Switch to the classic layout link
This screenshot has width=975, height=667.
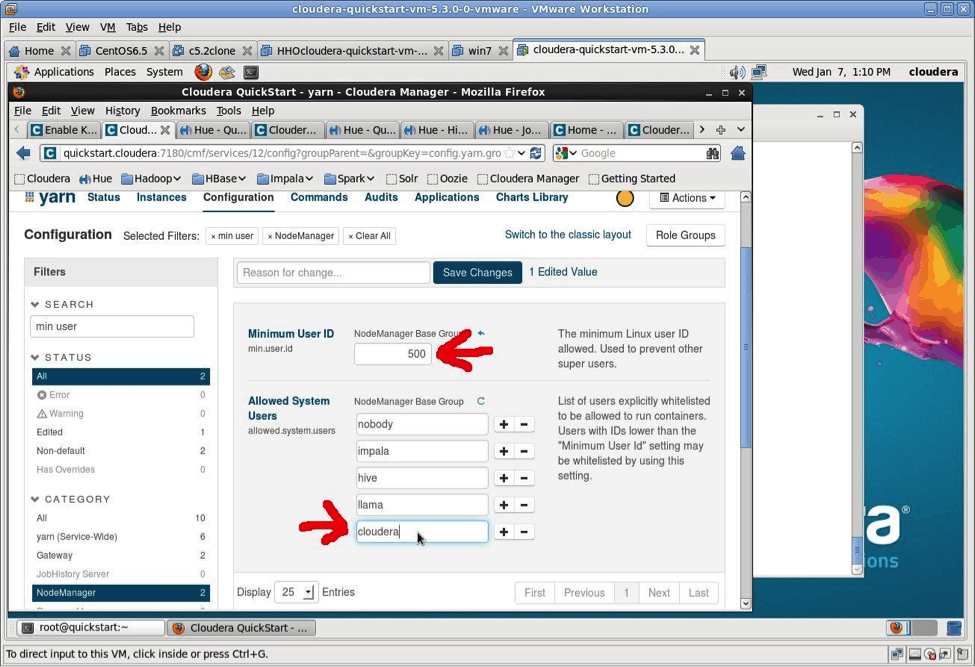pos(567,235)
